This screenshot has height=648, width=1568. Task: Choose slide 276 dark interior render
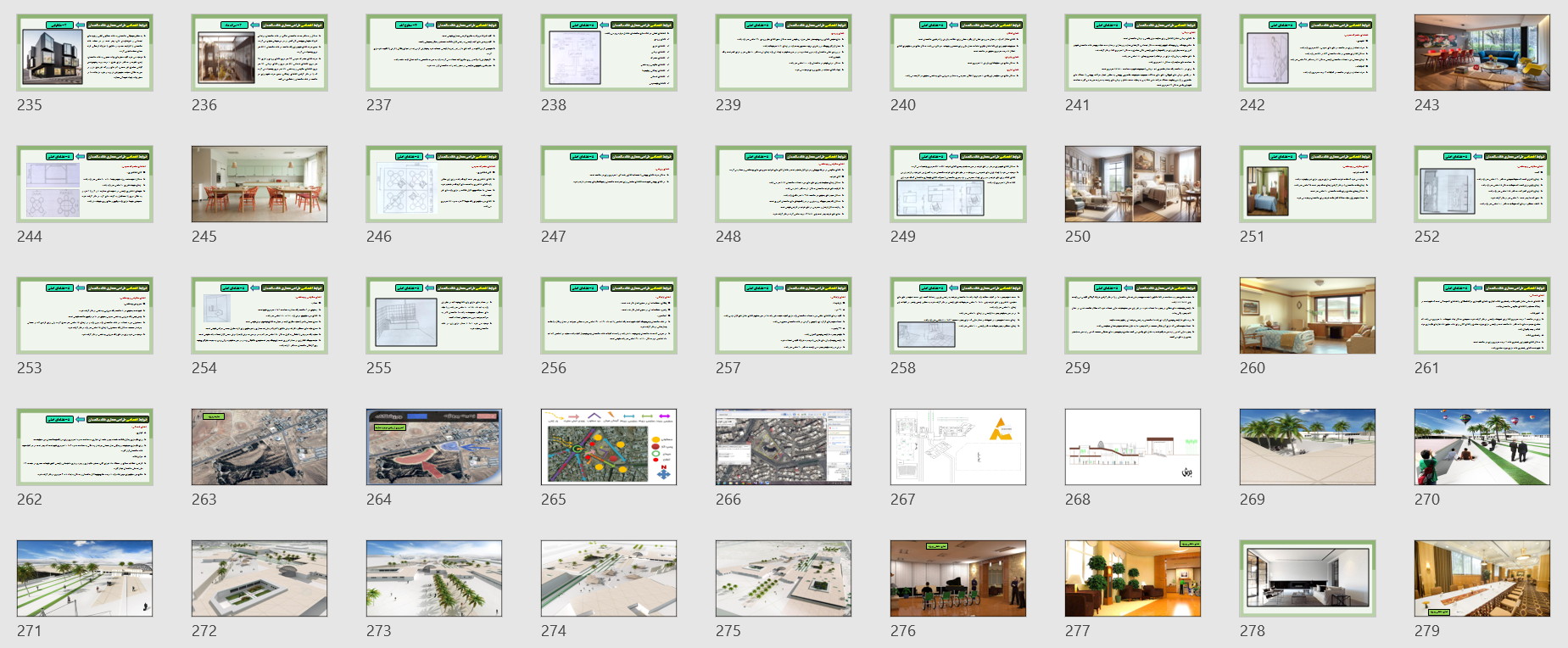point(957,578)
